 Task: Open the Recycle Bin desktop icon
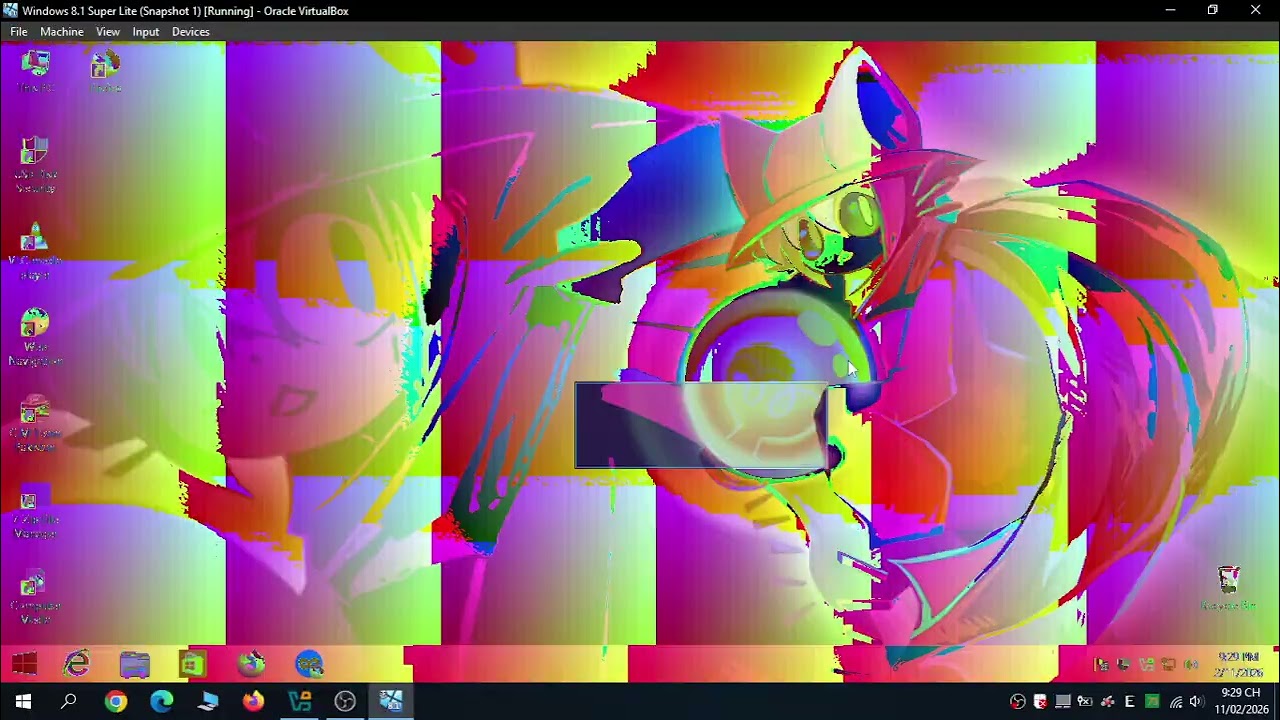(1228, 588)
